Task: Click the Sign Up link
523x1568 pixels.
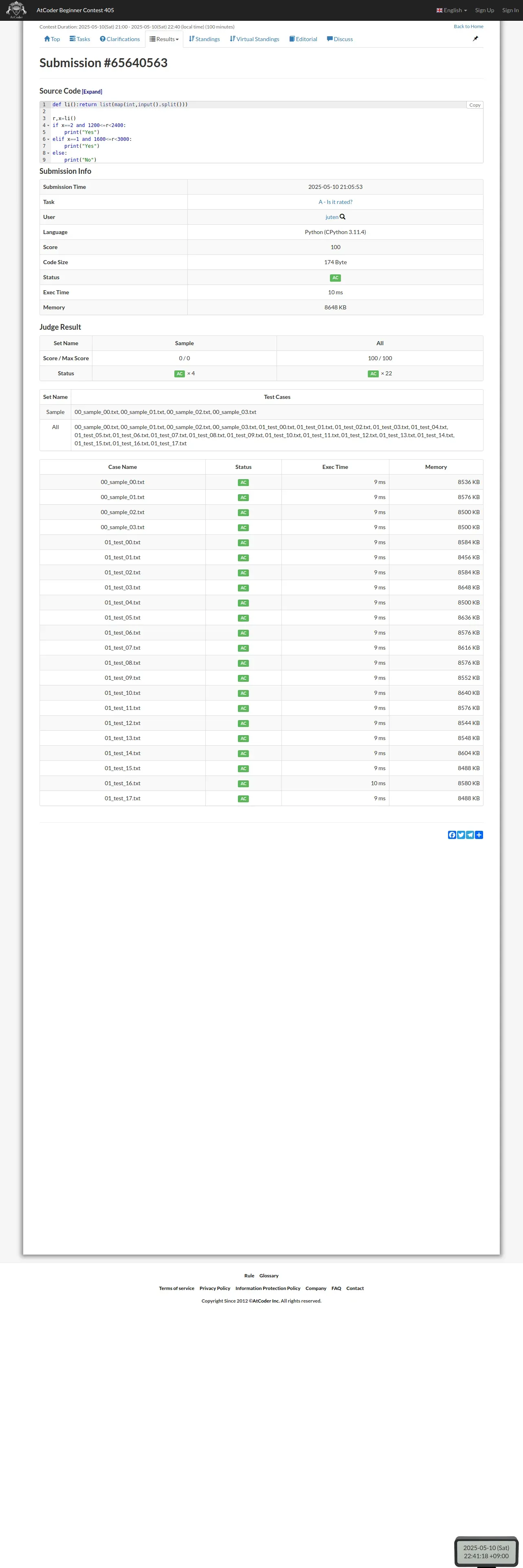Action: 485,10
